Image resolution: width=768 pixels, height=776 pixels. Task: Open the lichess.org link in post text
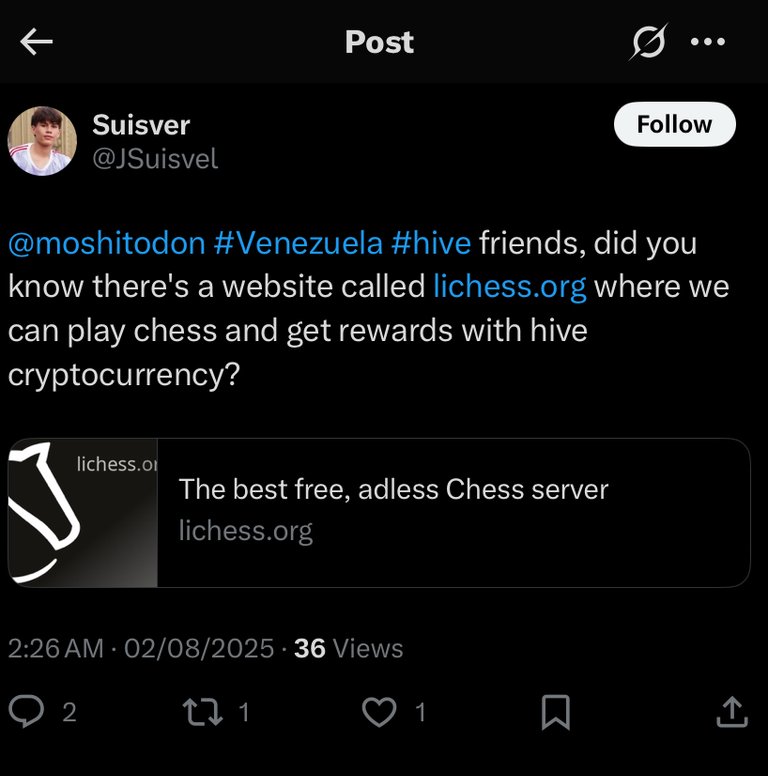click(509, 287)
